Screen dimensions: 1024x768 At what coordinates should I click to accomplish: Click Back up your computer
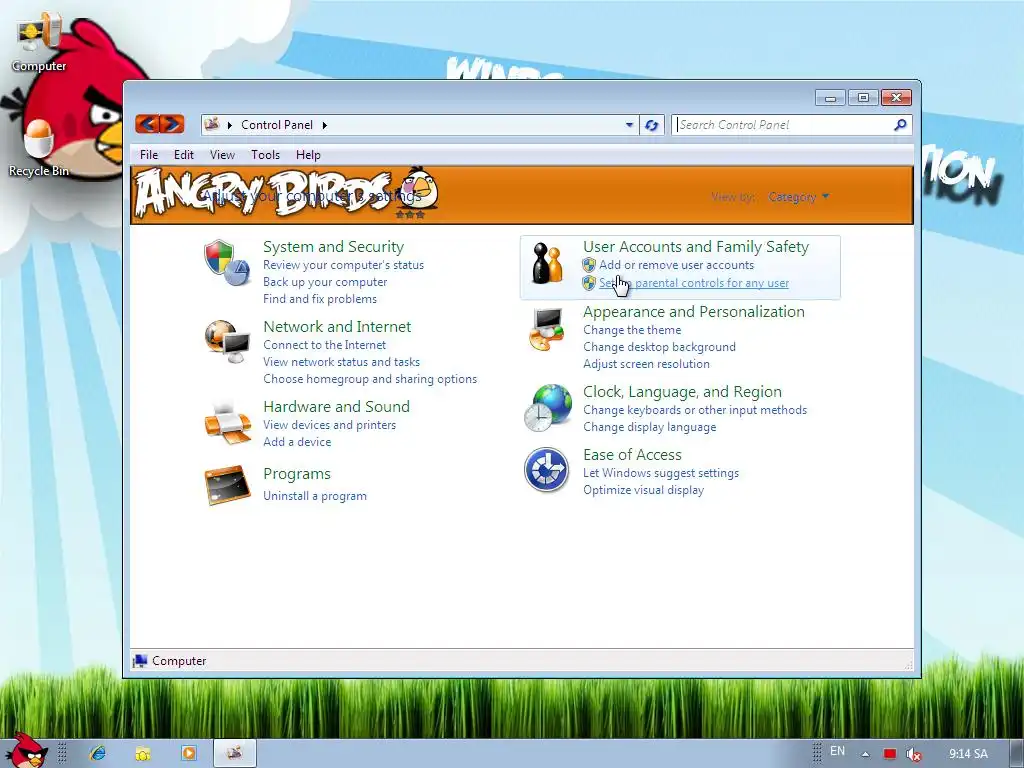click(x=325, y=282)
